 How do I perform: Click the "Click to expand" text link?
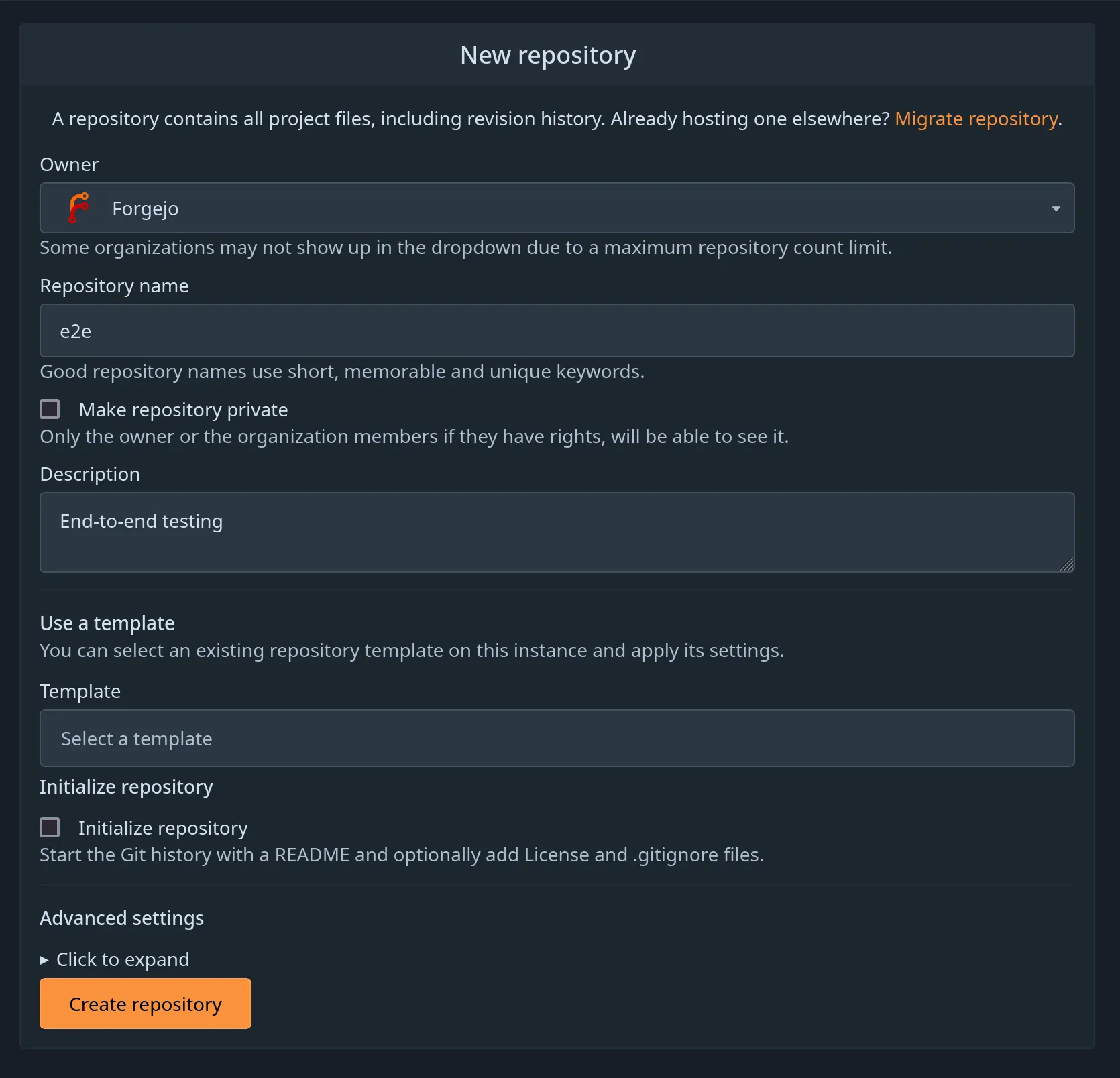click(x=123, y=960)
